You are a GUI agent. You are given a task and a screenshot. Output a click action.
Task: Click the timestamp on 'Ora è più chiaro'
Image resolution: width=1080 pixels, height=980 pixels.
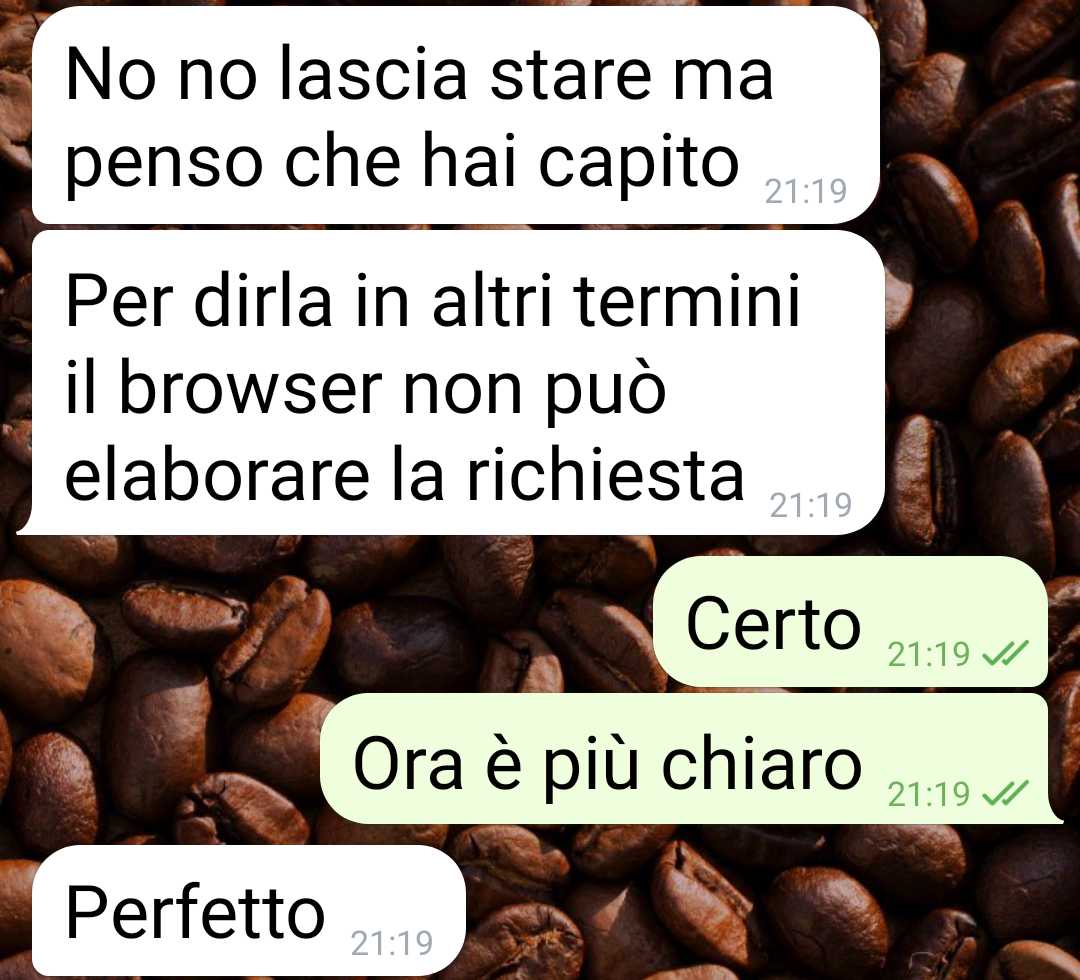(928, 794)
